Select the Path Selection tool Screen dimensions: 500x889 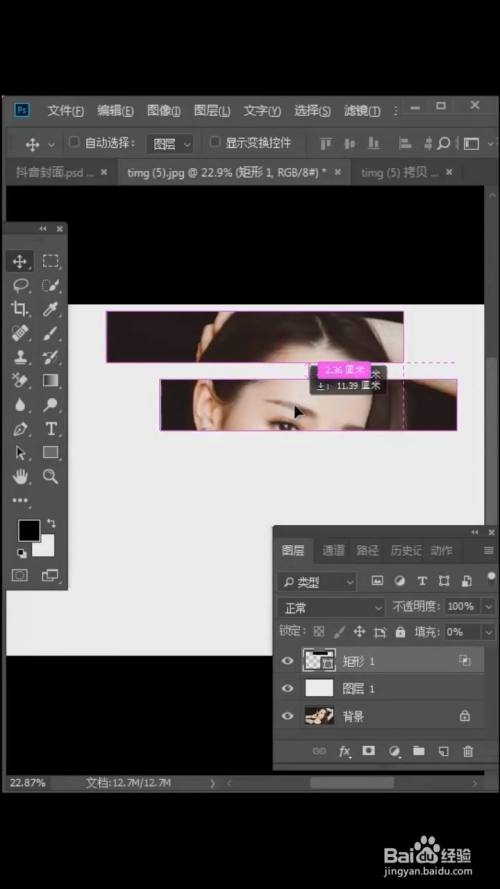click(x=20, y=452)
